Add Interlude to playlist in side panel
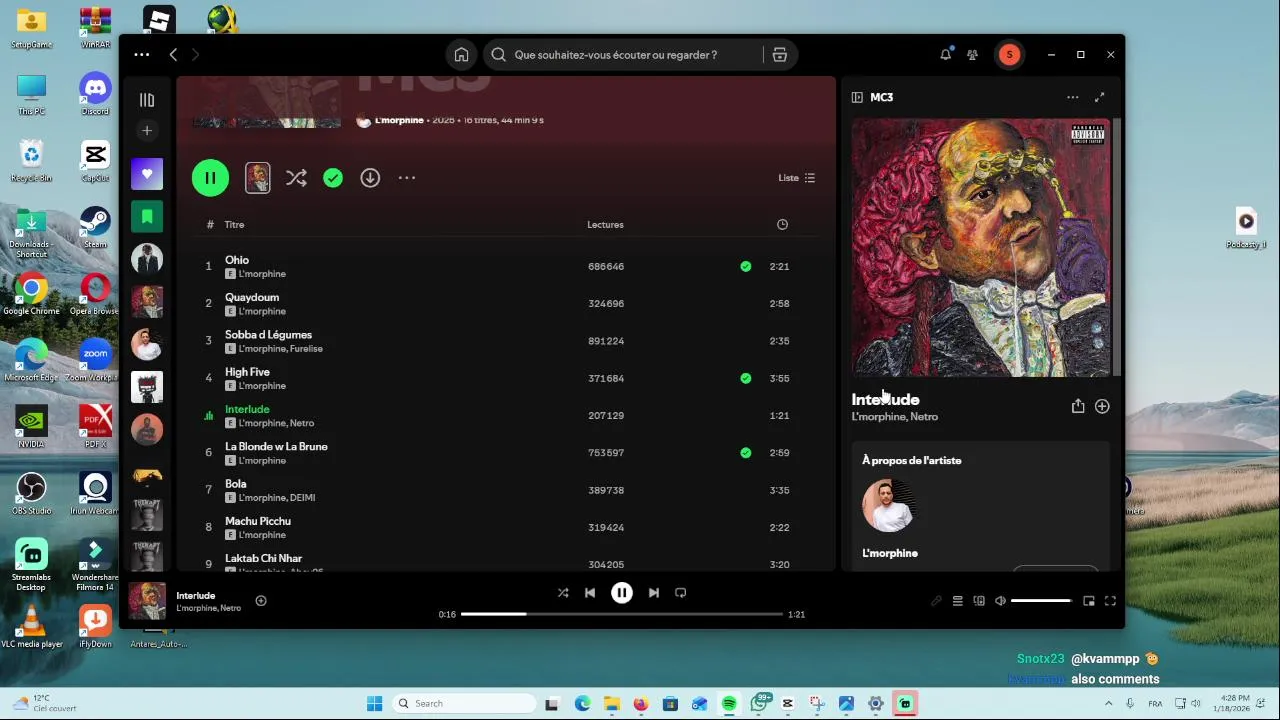 [1102, 406]
